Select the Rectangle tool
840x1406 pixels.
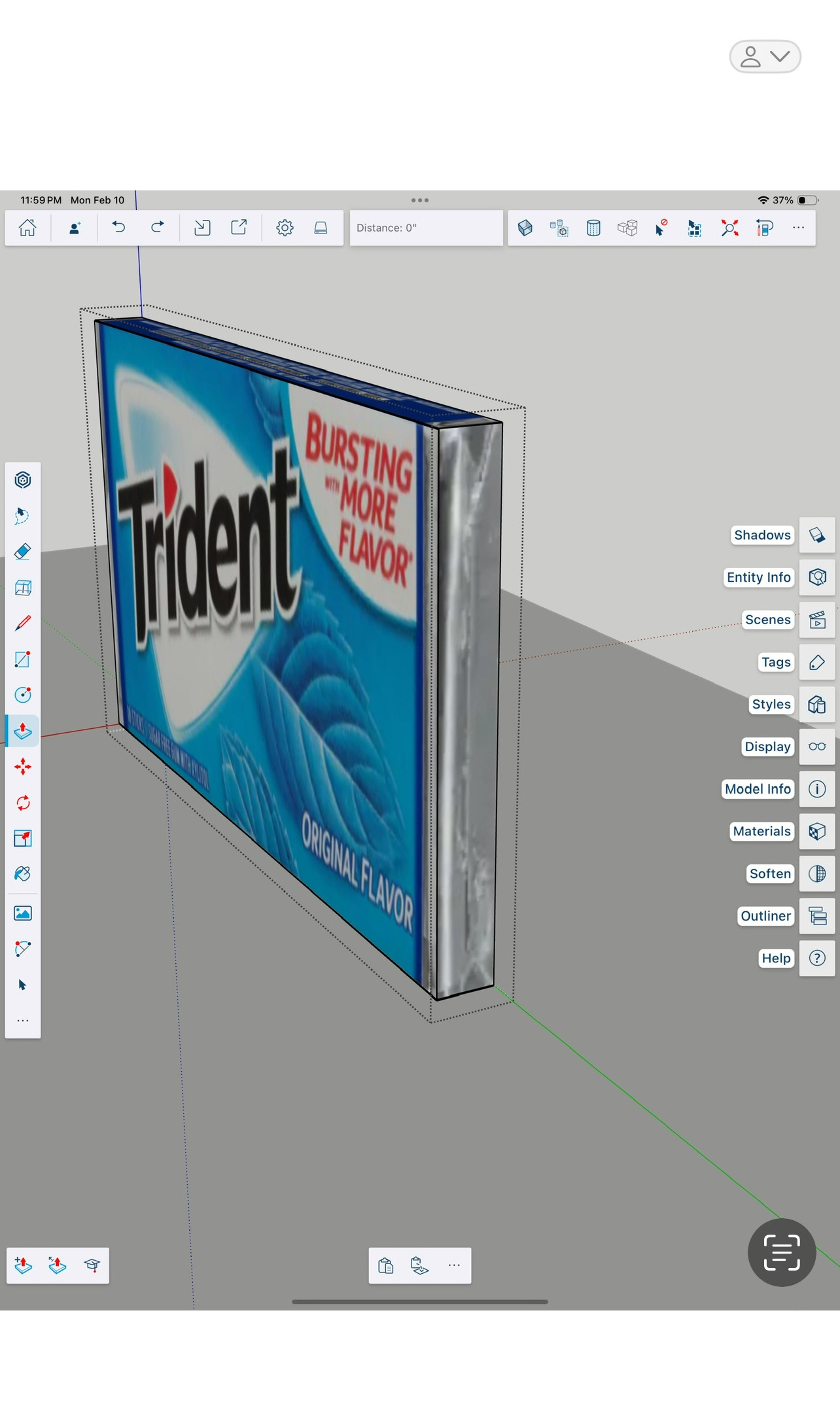[23, 659]
